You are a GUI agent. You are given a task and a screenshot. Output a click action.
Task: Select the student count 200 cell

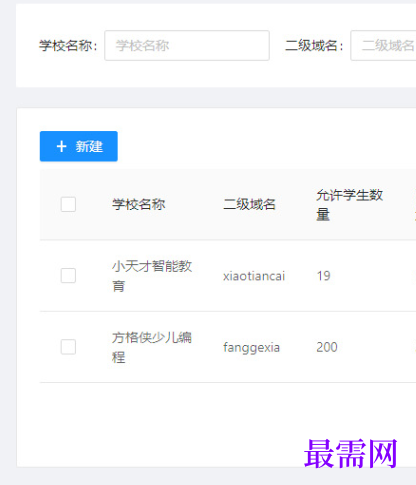click(327, 347)
